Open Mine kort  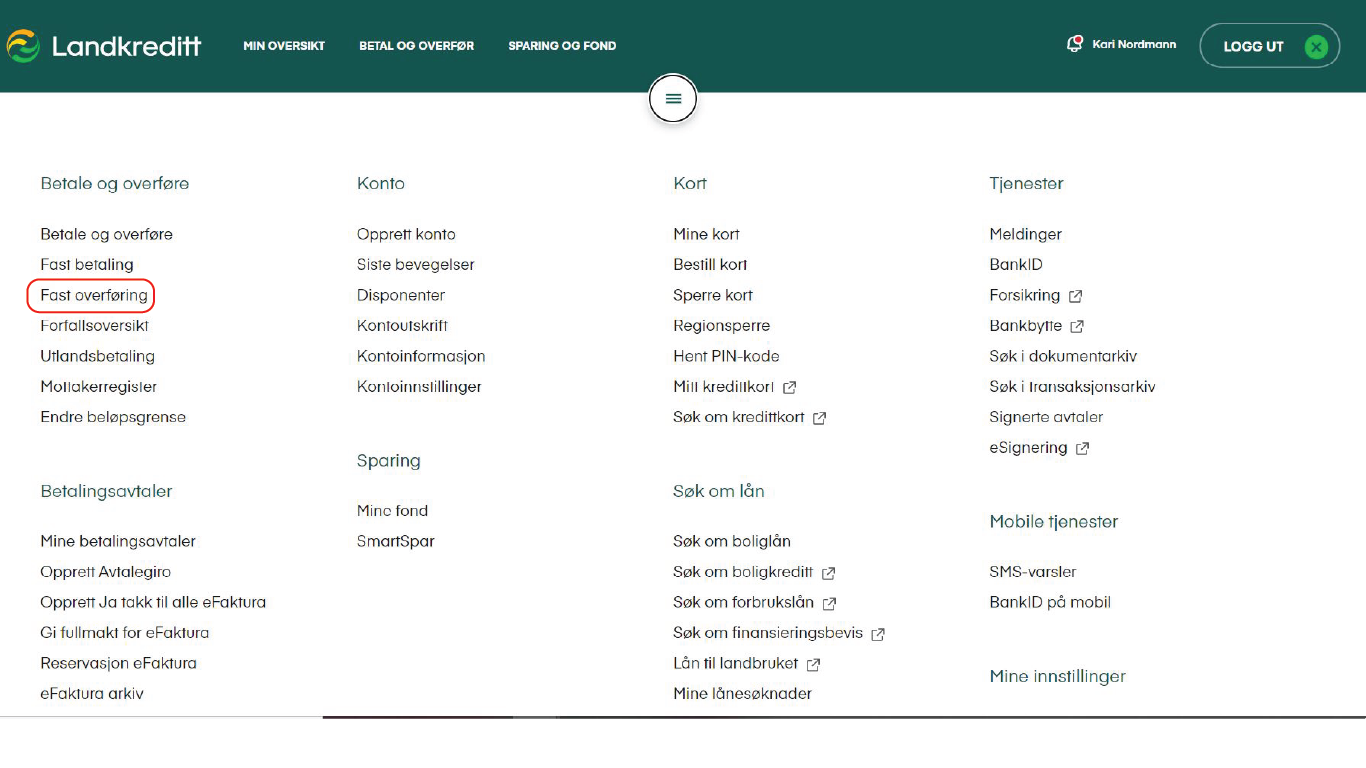[x=707, y=234]
